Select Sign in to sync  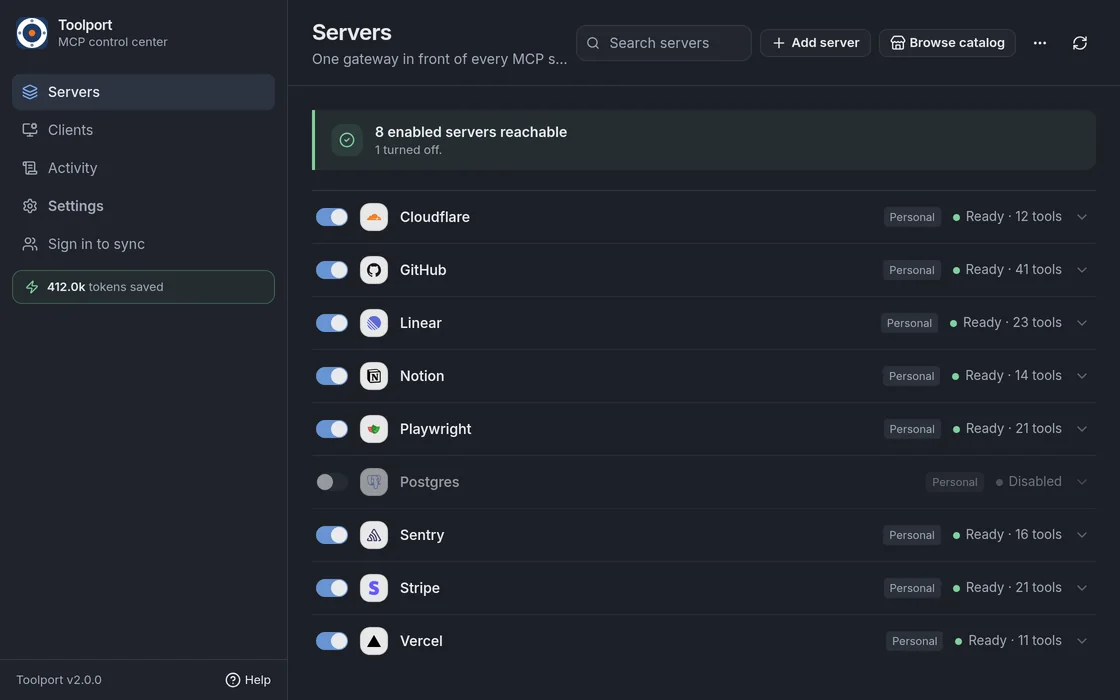[144, 244]
